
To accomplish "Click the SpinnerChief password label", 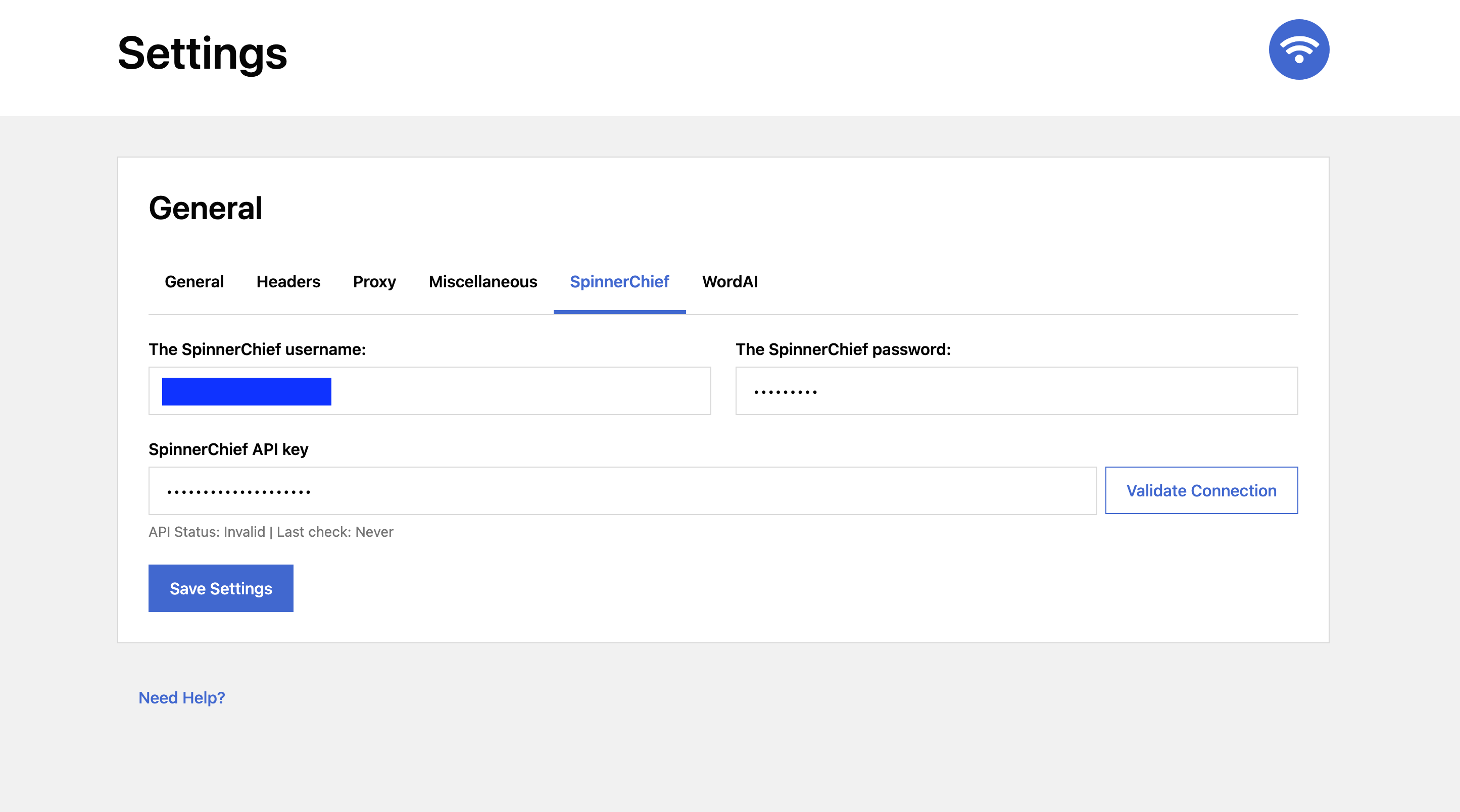I will click(x=843, y=349).
